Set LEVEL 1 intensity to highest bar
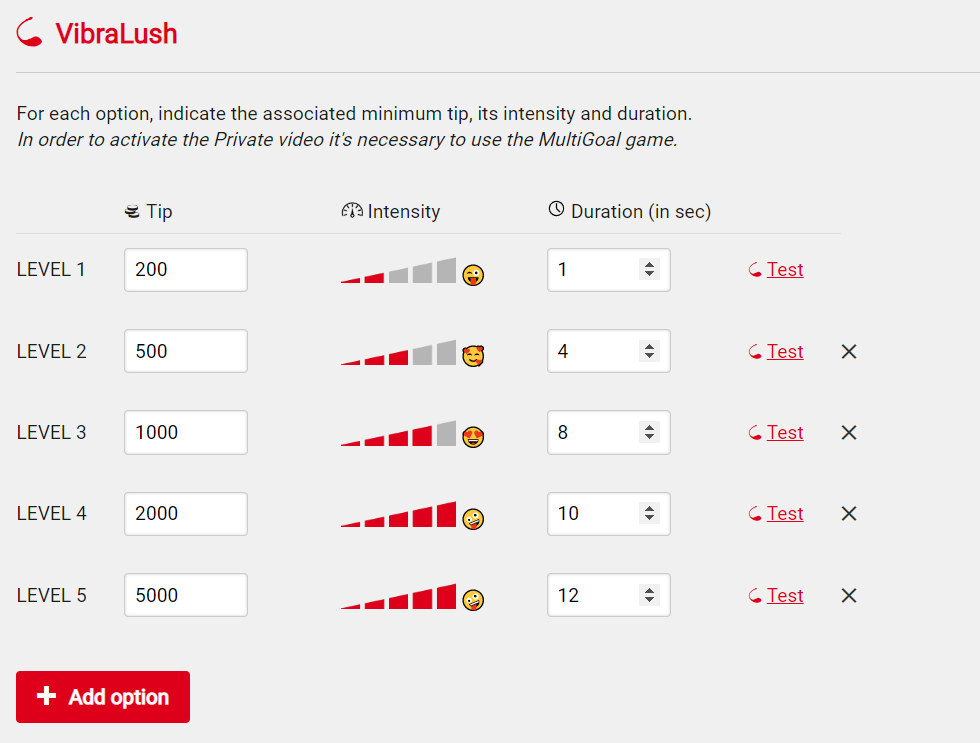Screen dimensions: 980x743 446,271
